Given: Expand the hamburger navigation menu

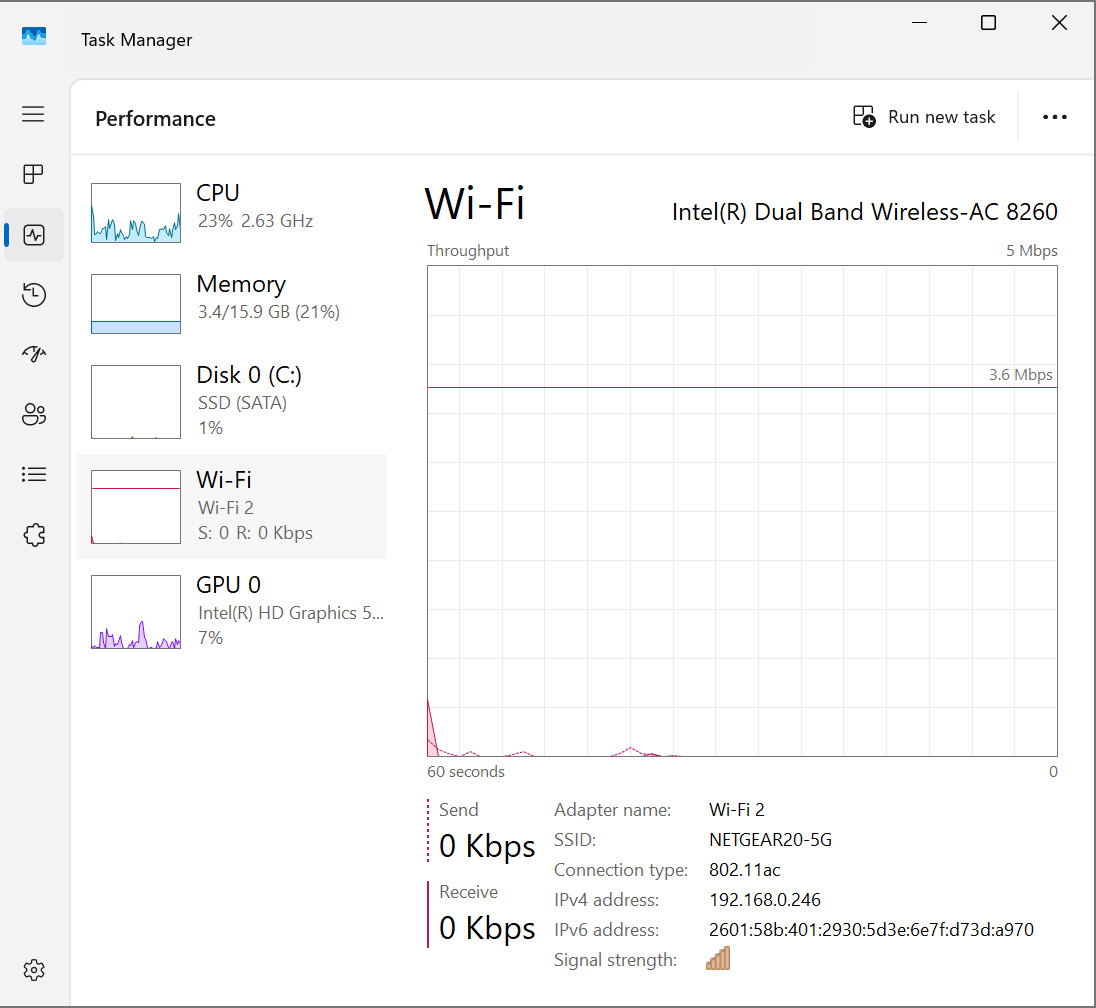Looking at the screenshot, I should (33, 114).
